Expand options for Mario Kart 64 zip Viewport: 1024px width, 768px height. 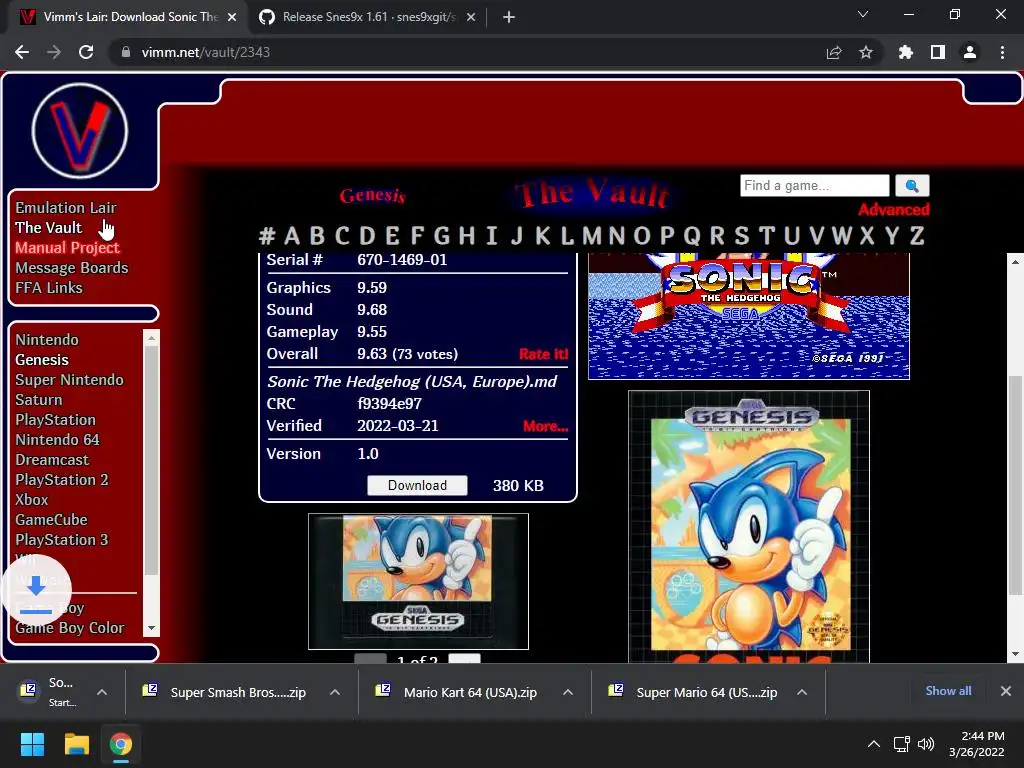(x=568, y=692)
